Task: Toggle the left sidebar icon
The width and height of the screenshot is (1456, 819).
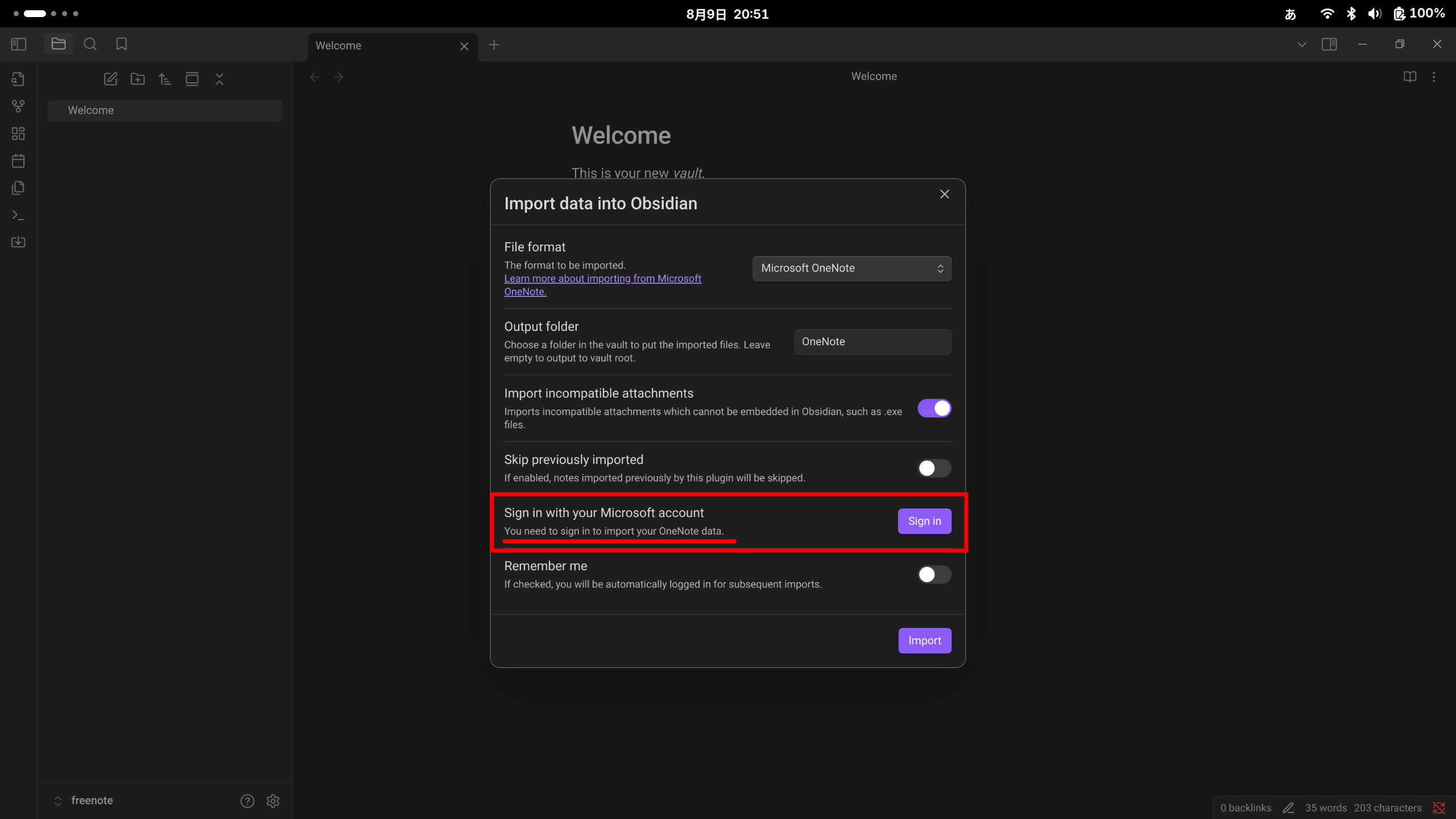Action: click(x=19, y=44)
